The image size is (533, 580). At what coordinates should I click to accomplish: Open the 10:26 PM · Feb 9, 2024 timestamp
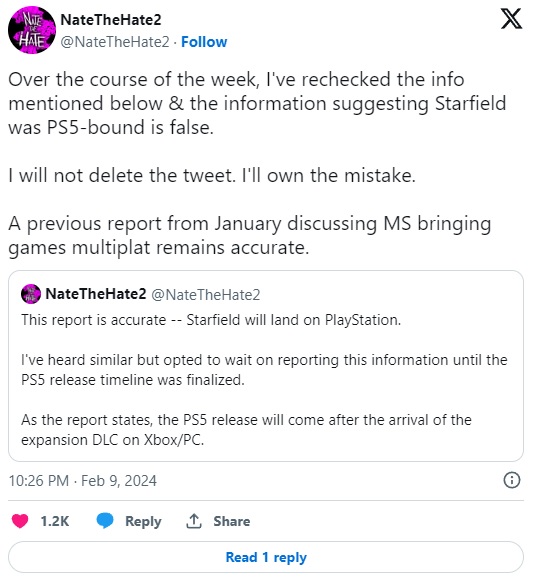[x=82, y=480]
